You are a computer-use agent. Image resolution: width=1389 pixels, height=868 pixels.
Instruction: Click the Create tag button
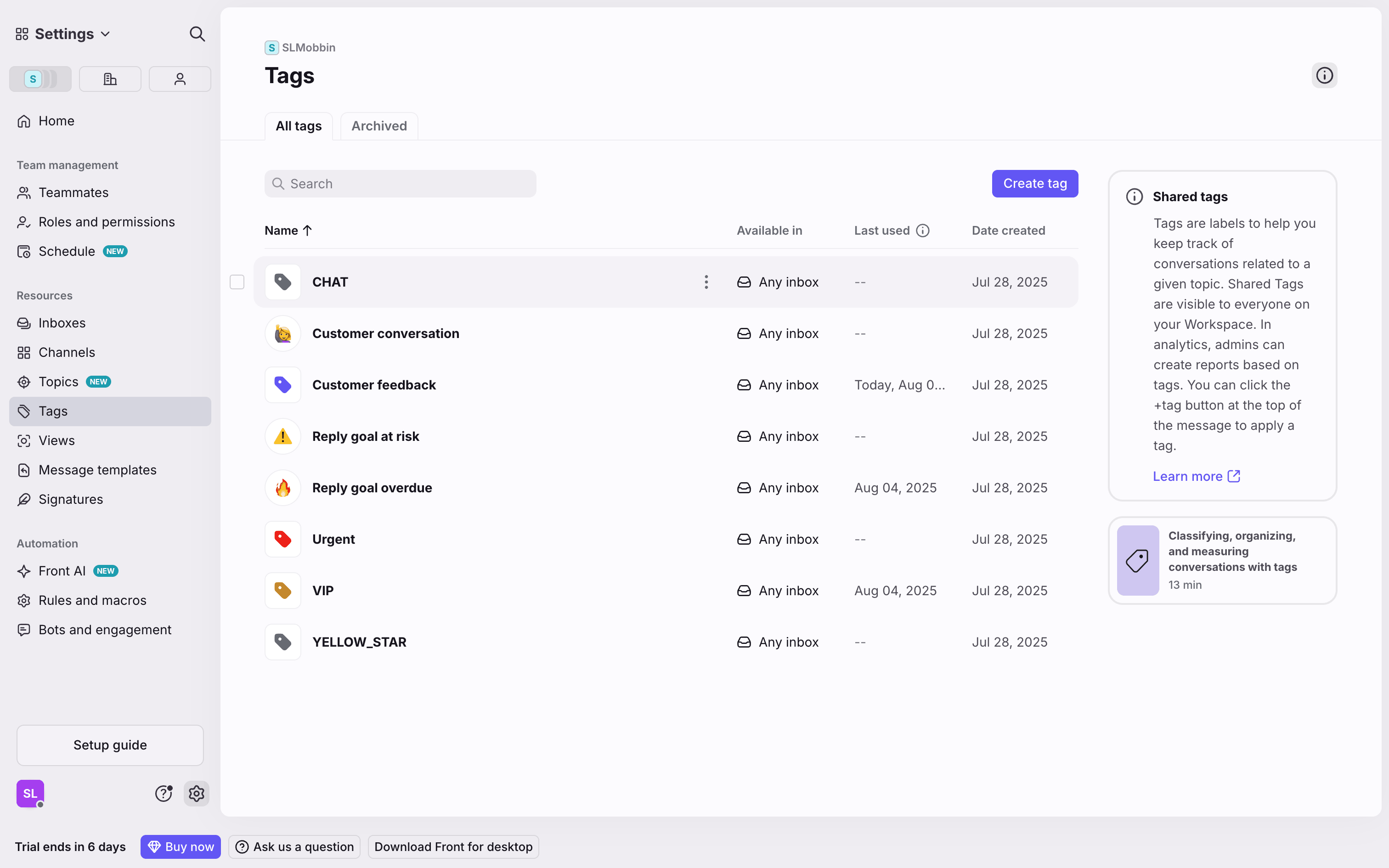click(x=1034, y=184)
